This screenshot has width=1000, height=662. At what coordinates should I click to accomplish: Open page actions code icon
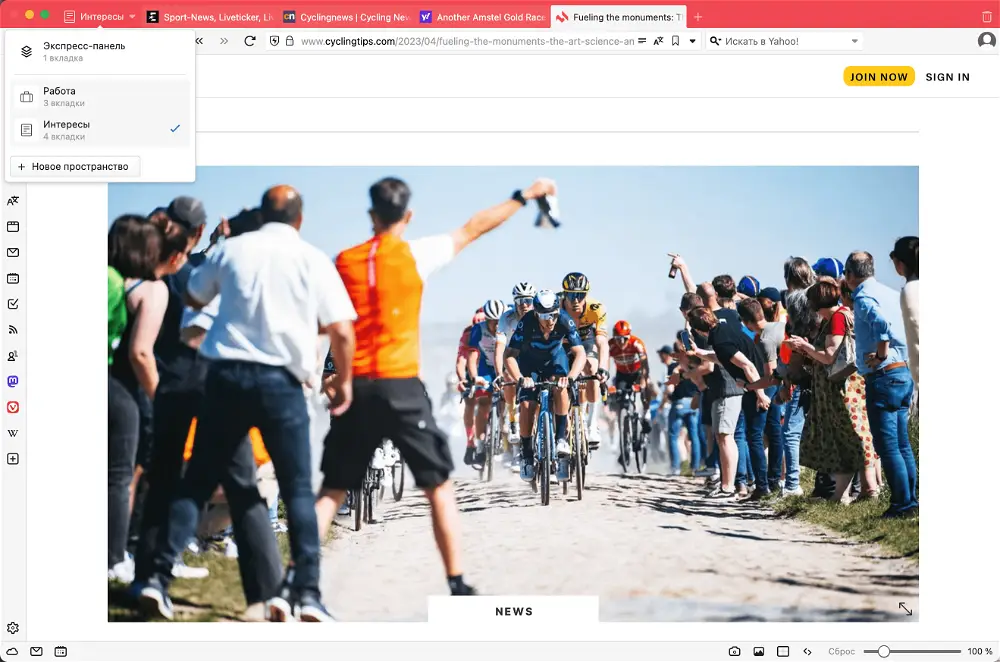(807, 651)
